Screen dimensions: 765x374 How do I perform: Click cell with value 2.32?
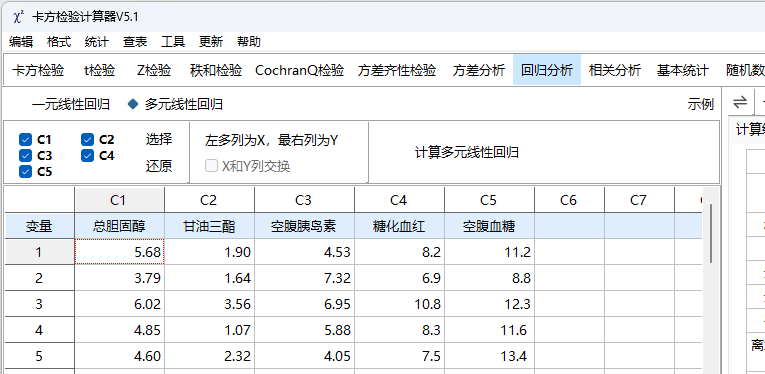coord(210,356)
